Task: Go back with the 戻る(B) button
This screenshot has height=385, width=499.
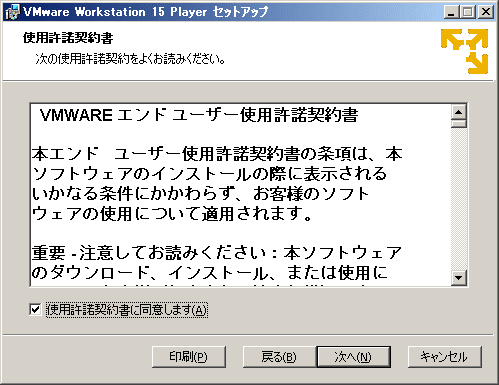Action: click(x=279, y=357)
